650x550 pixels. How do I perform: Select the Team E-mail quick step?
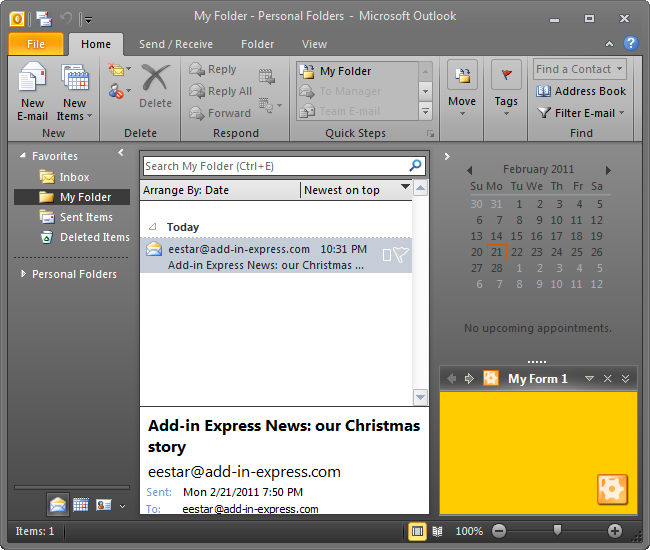click(x=357, y=111)
